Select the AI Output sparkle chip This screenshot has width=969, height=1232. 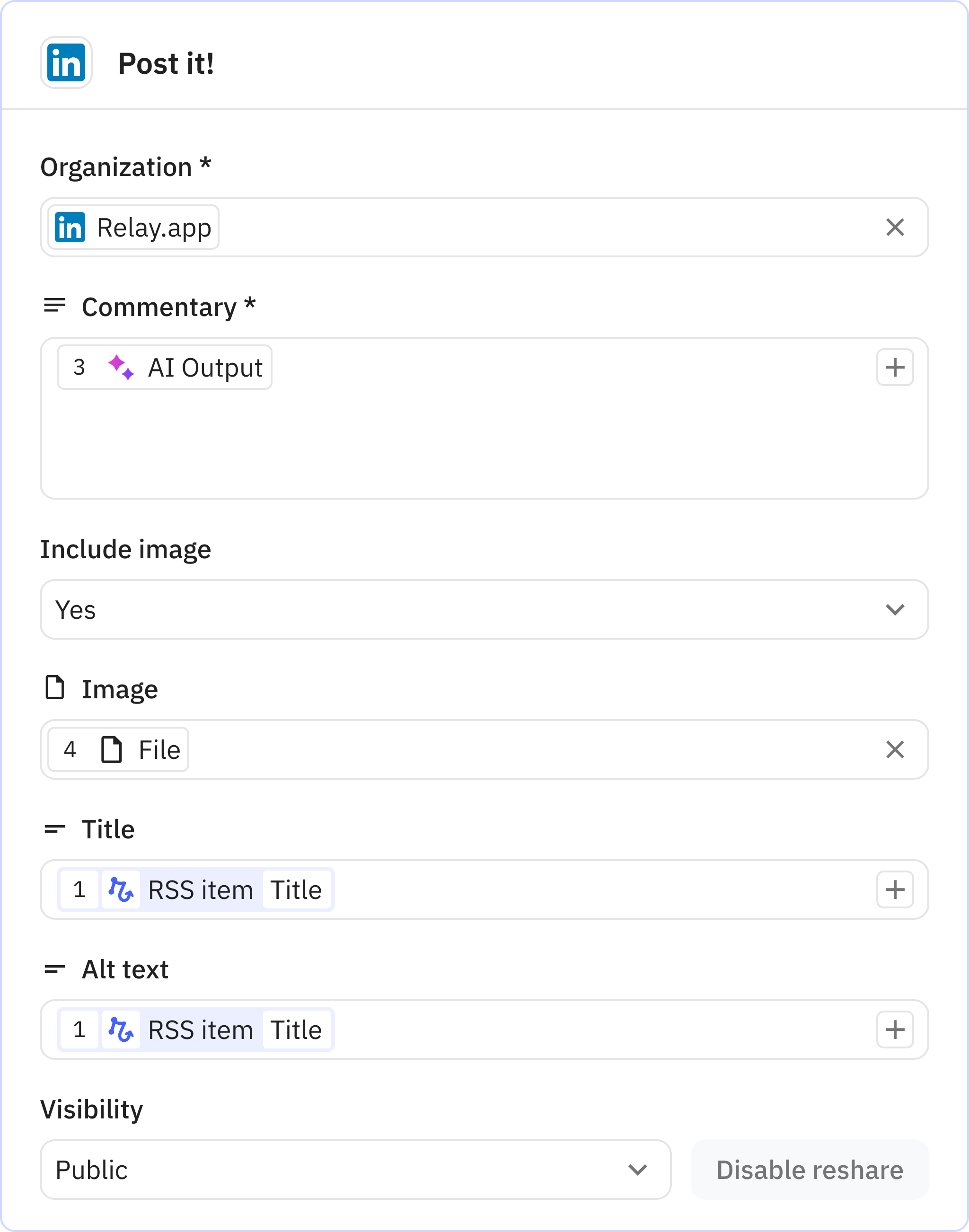(x=165, y=367)
